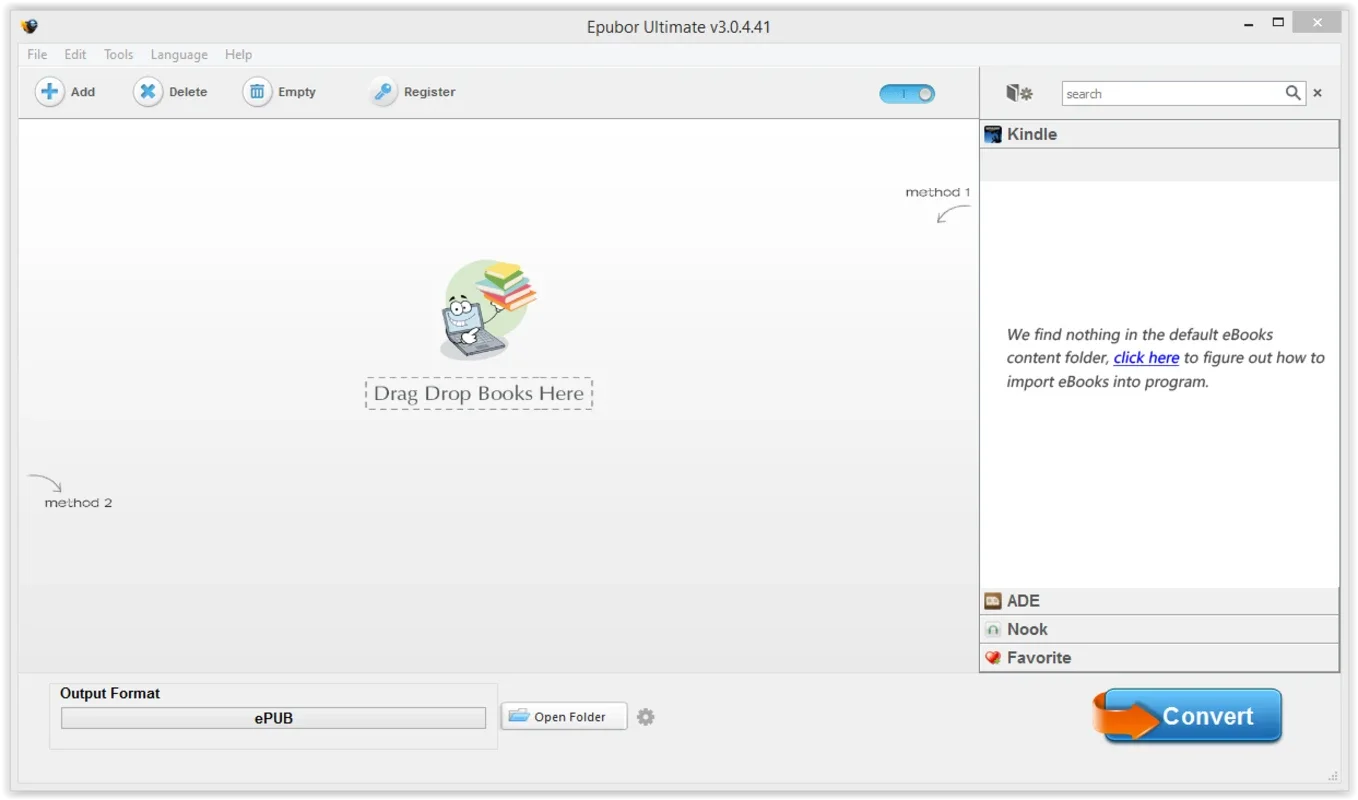Click the laptop-with-books illustration
This screenshot has height=800, width=1358.
pyautogui.click(x=487, y=310)
